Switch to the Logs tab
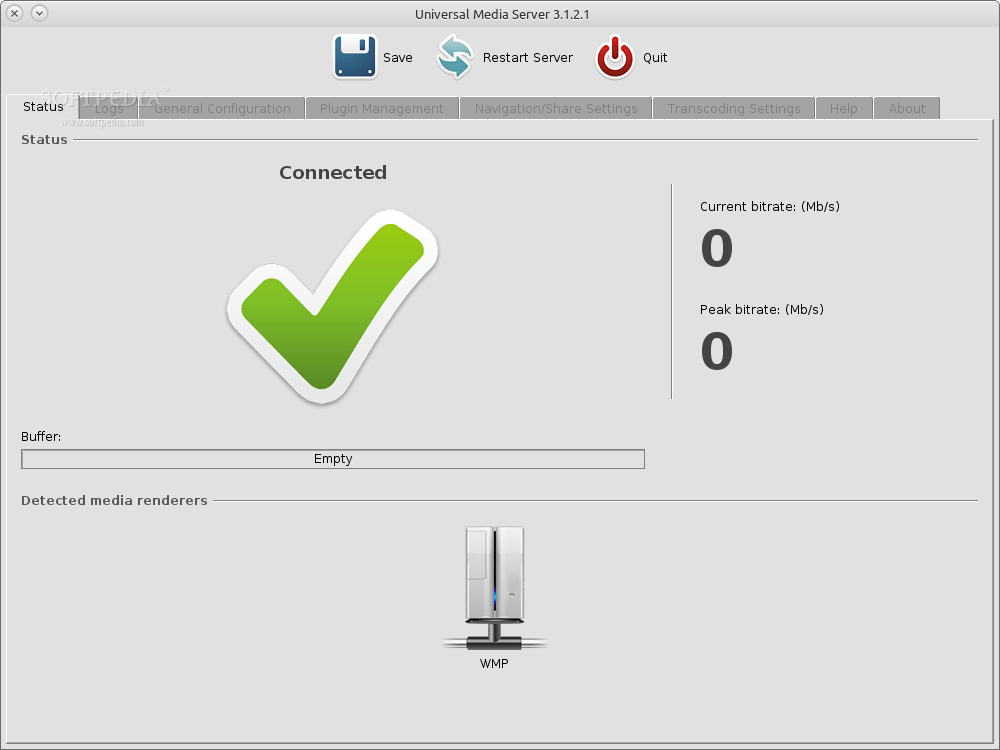The width and height of the screenshot is (1000, 750). [110, 107]
